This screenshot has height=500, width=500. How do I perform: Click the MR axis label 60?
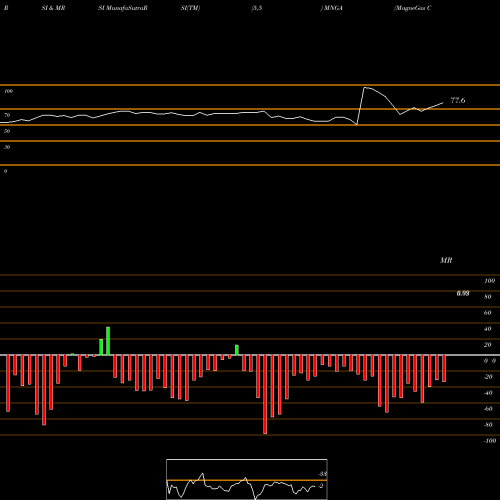[x=487, y=313]
